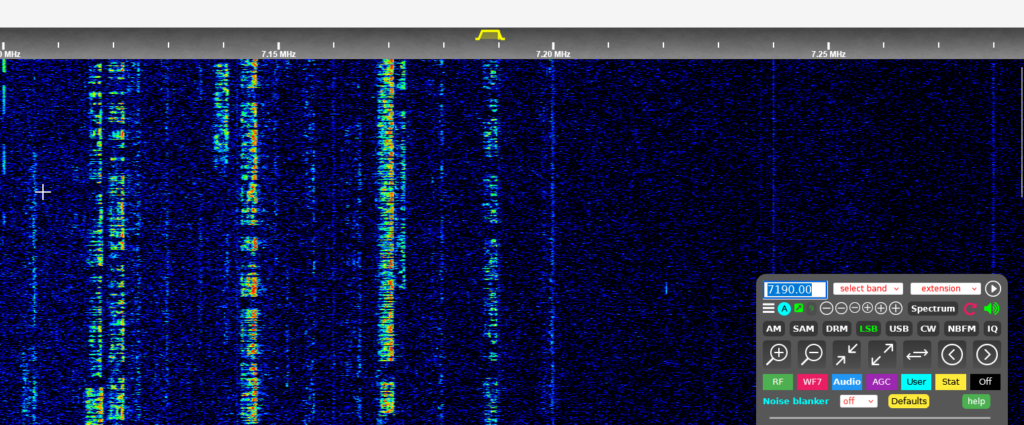Click the green arrow pop-out icon
The height and width of the screenshot is (425, 1024).
799,308
